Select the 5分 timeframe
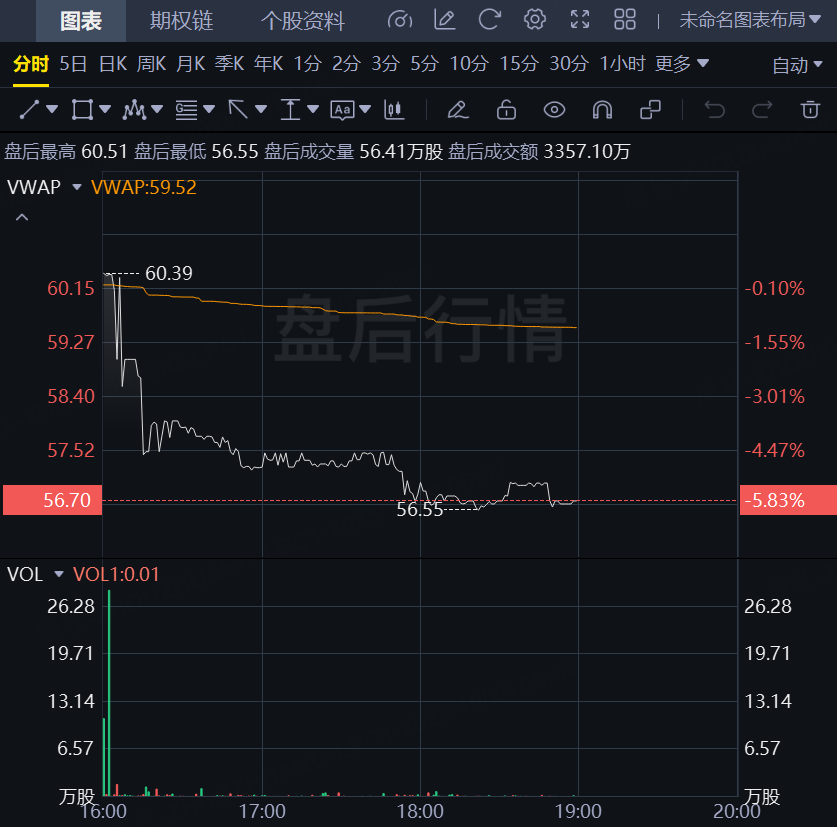This screenshot has width=837, height=827. (x=424, y=64)
